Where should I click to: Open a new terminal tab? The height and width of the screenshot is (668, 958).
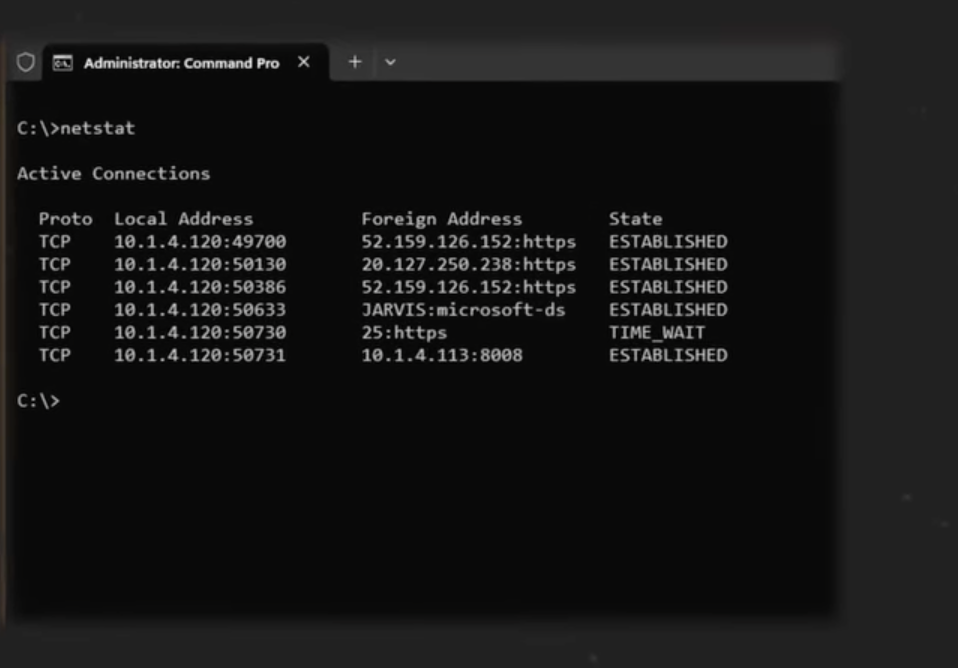(355, 62)
